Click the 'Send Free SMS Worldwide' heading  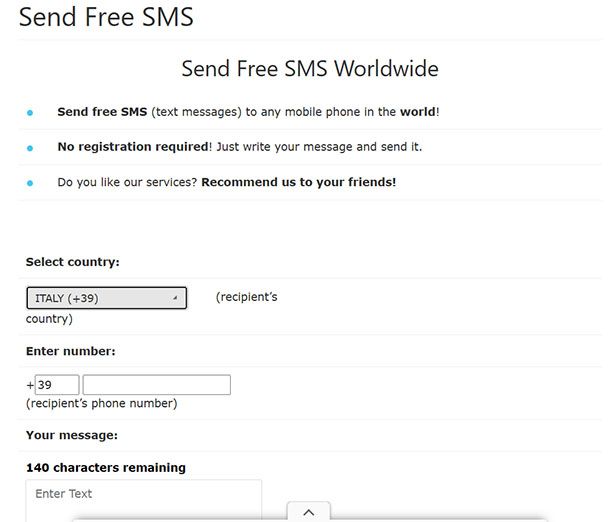click(x=310, y=69)
